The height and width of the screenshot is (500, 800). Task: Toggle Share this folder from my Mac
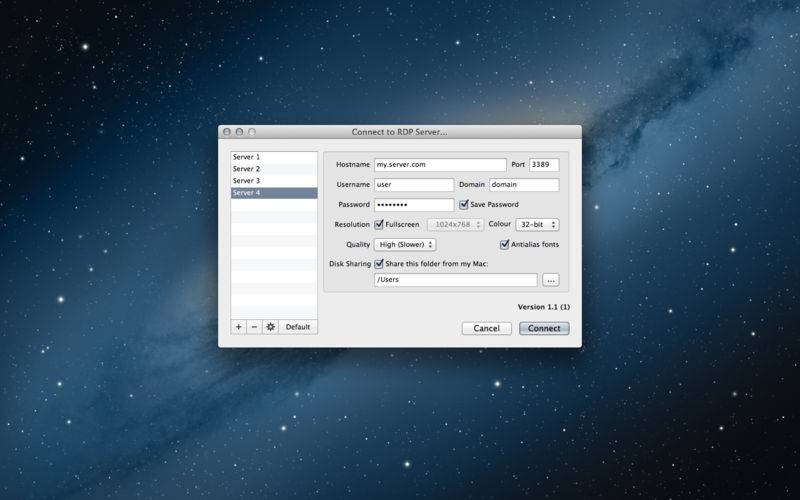click(x=379, y=264)
